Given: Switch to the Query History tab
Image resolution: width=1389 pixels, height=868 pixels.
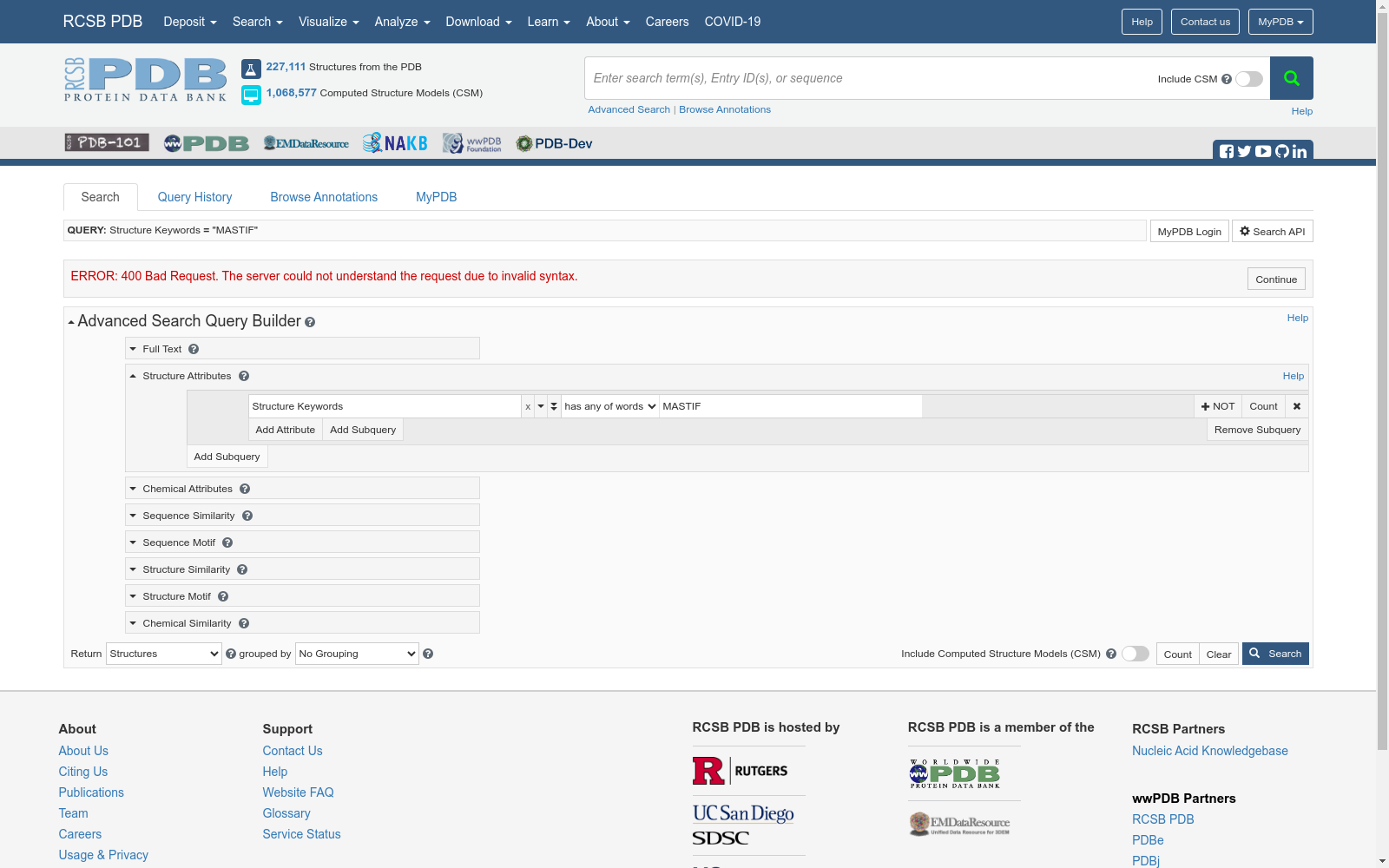Looking at the screenshot, I should pos(194,197).
